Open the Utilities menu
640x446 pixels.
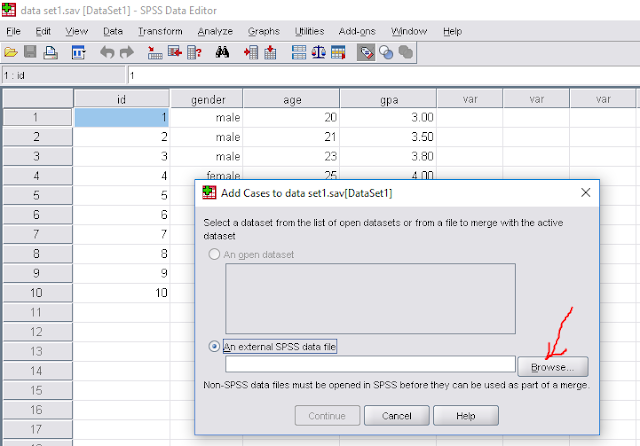(309, 31)
